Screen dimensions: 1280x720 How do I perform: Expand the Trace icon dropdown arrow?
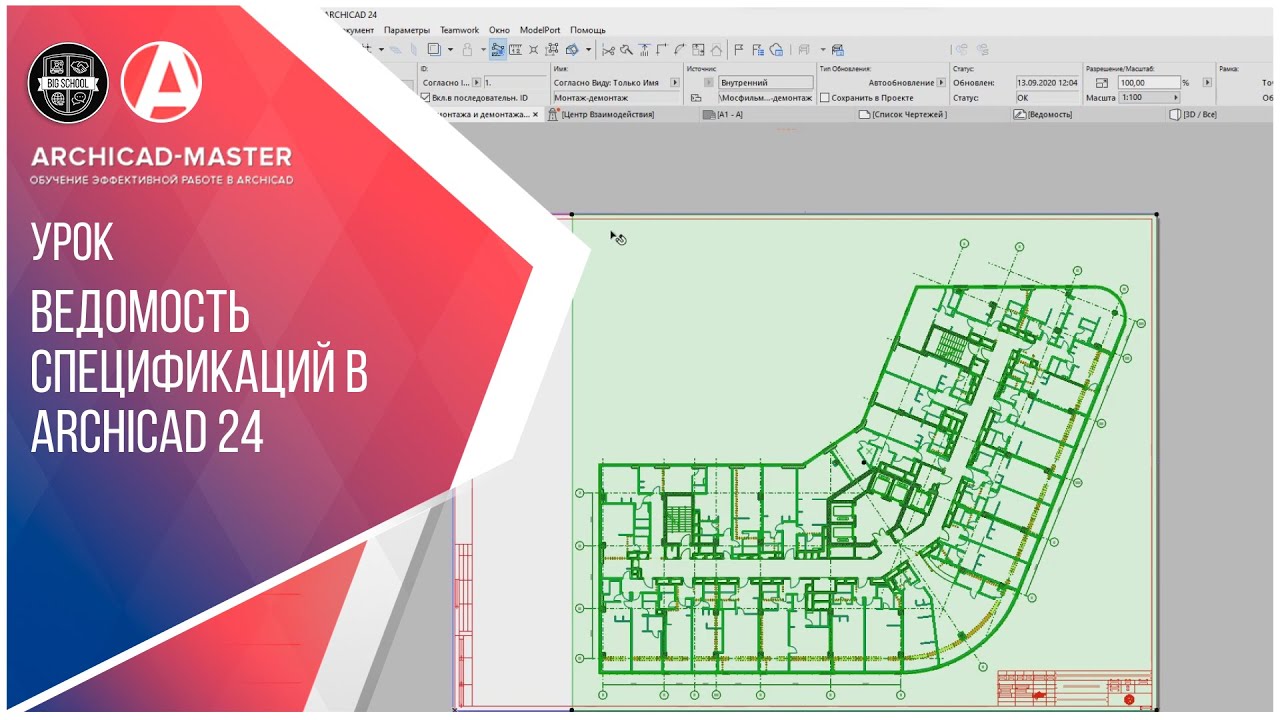[450, 50]
